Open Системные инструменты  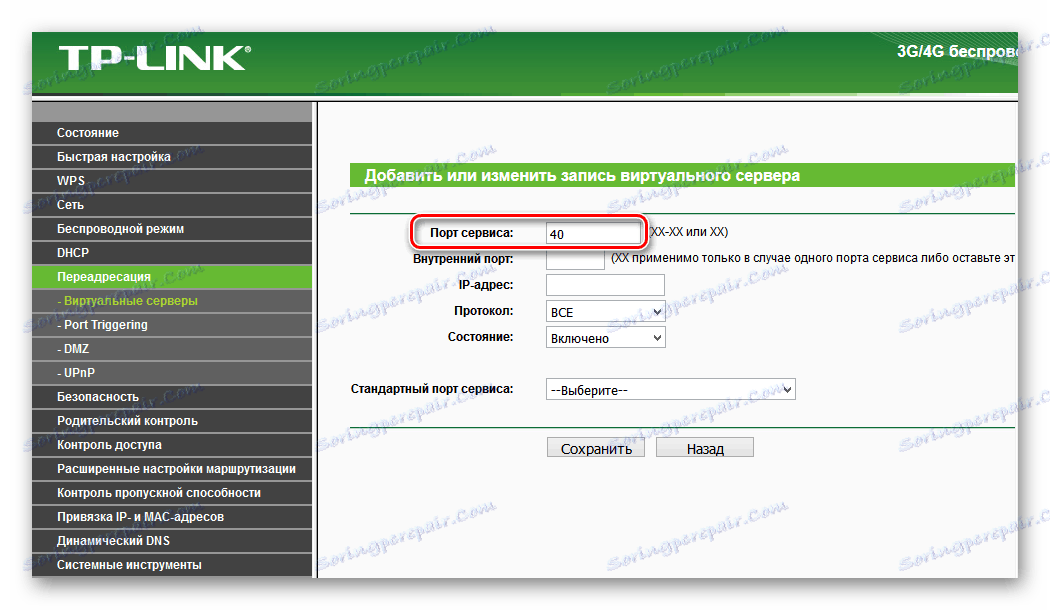click(172, 565)
